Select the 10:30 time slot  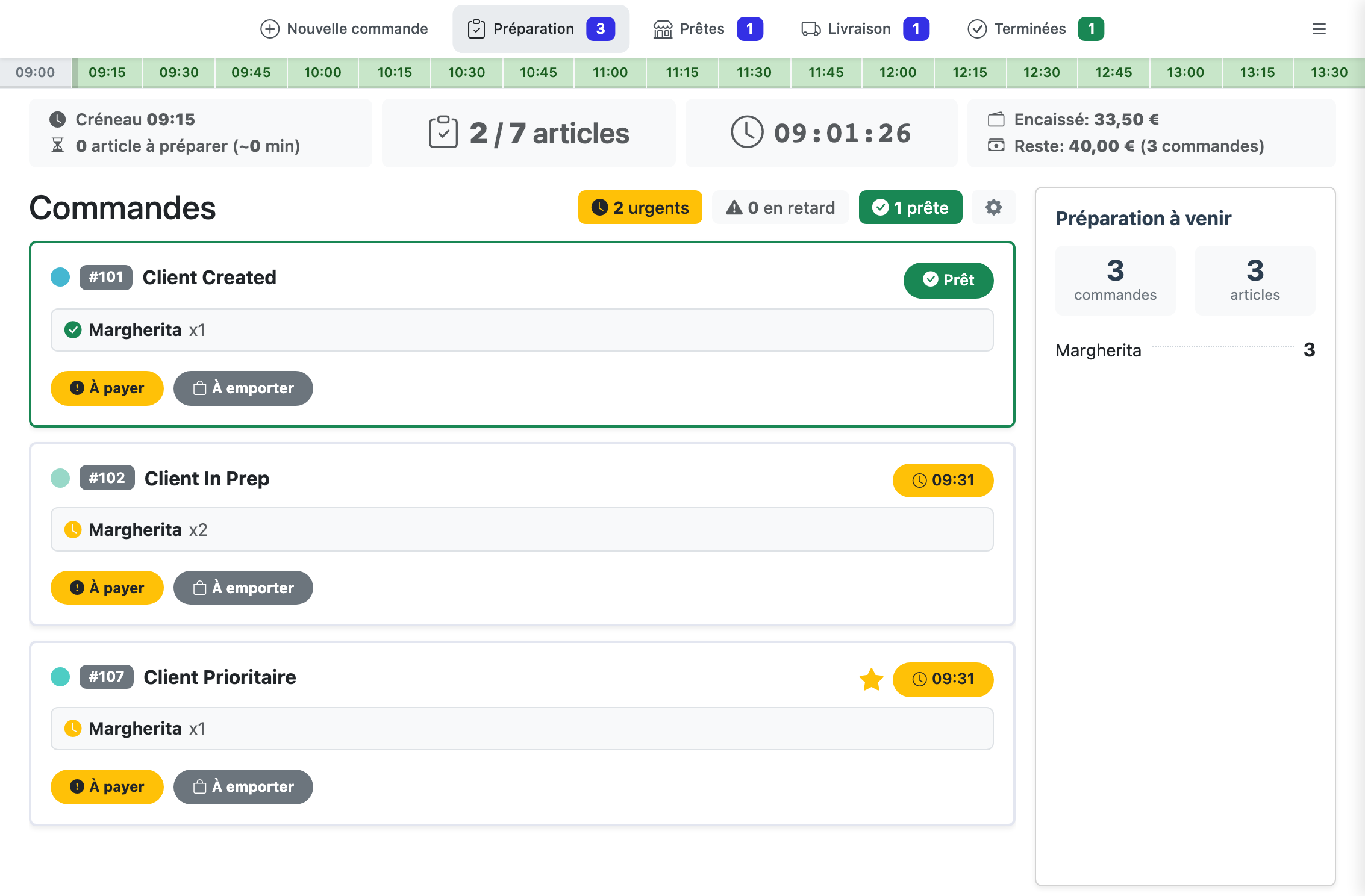(x=466, y=72)
